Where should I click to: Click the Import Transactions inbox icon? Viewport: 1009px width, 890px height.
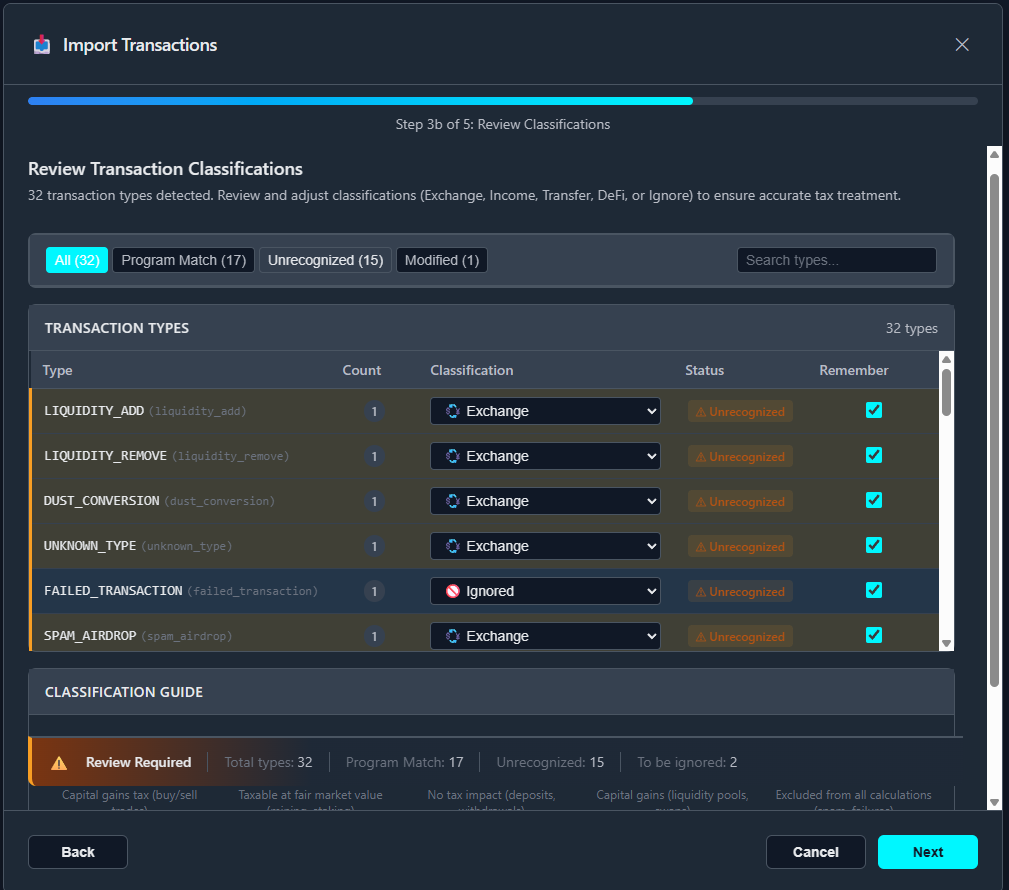coord(42,45)
